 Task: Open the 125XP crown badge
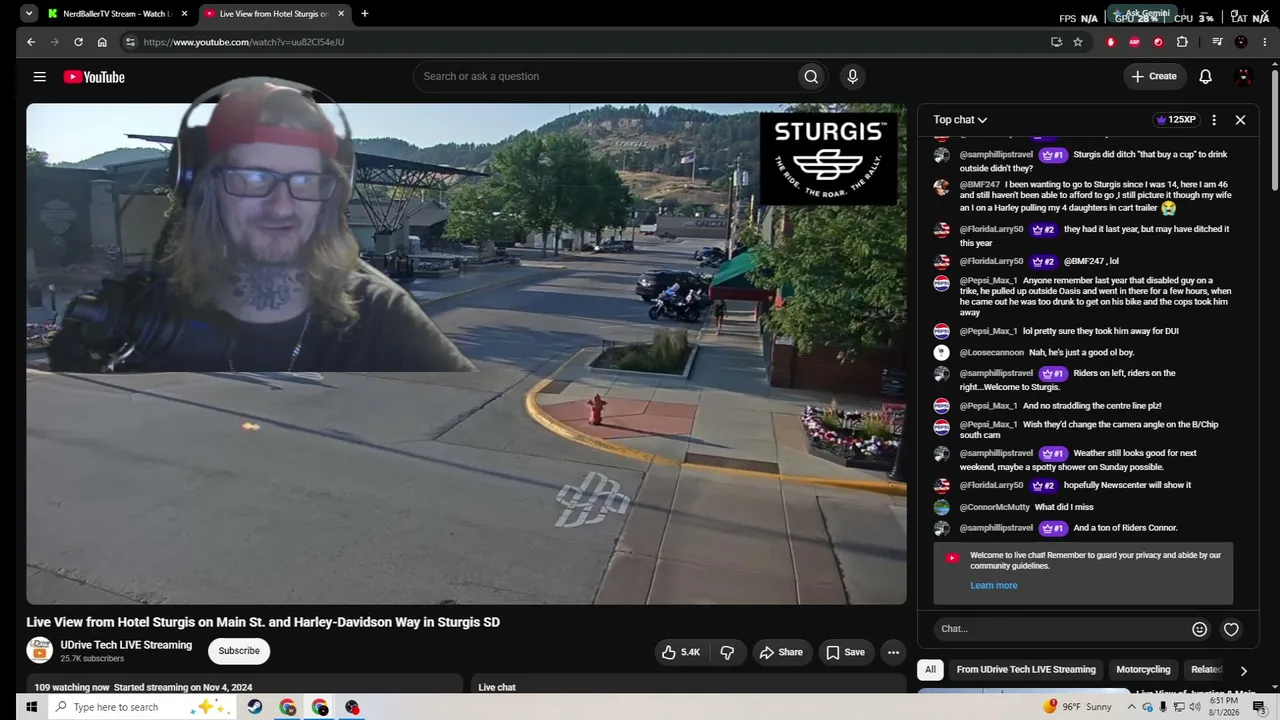tap(1176, 120)
